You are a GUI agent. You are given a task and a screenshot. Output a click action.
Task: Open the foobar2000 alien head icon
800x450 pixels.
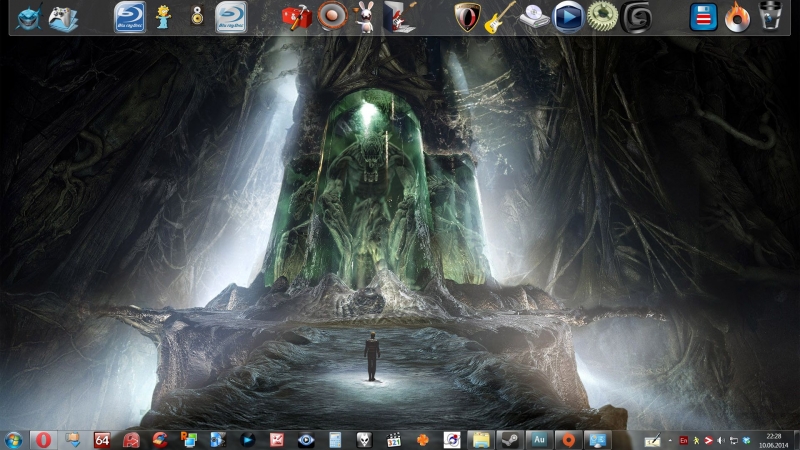[x=364, y=440]
